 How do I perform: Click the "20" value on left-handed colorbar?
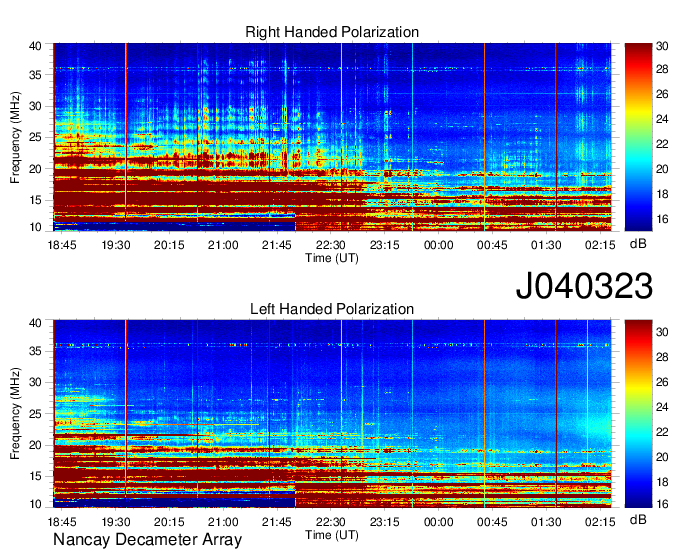point(662,457)
